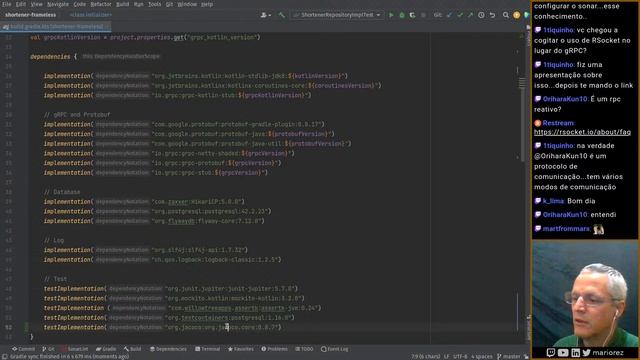The height and width of the screenshot is (360, 640).
Task: Open the Favorites tool window
Action: tap(241, 349)
